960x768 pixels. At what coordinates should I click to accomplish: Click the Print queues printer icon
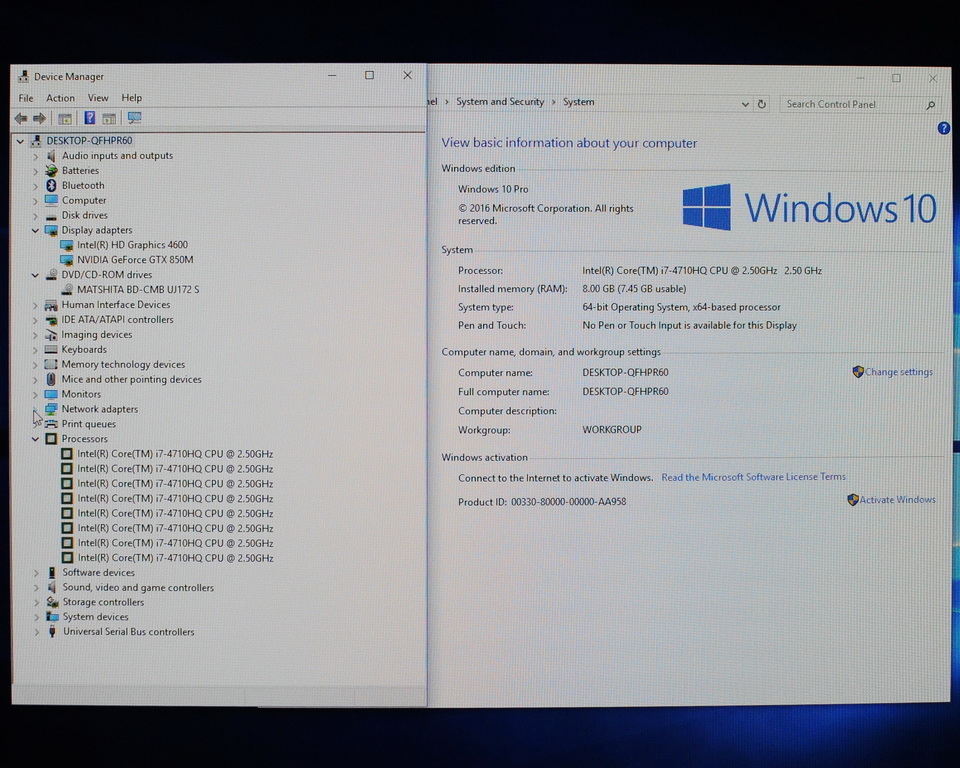pyautogui.click(x=51, y=424)
